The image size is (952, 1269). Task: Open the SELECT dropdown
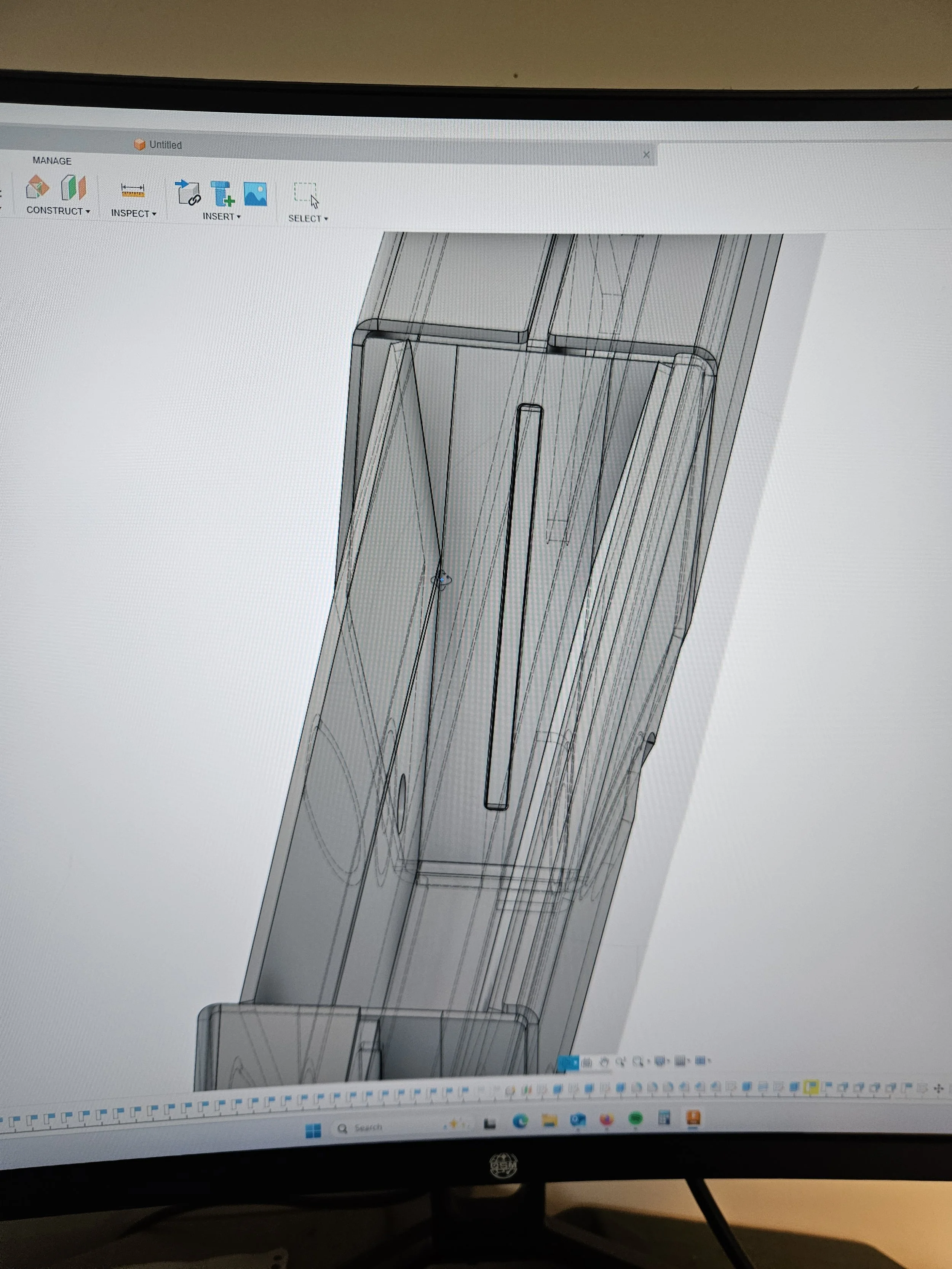pos(307,219)
